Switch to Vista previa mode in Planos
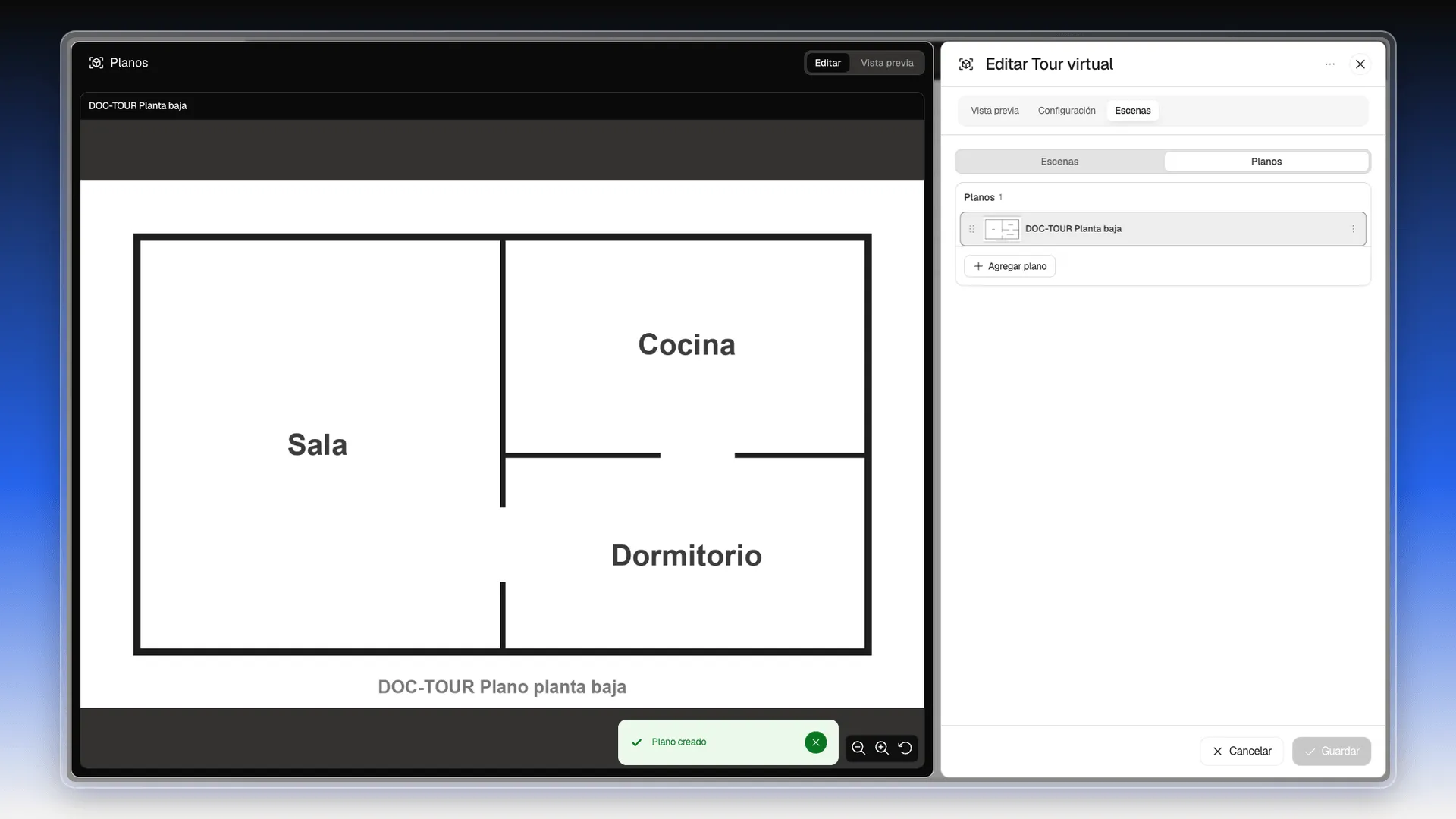The height and width of the screenshot is (819, 1456). point(887,63)
